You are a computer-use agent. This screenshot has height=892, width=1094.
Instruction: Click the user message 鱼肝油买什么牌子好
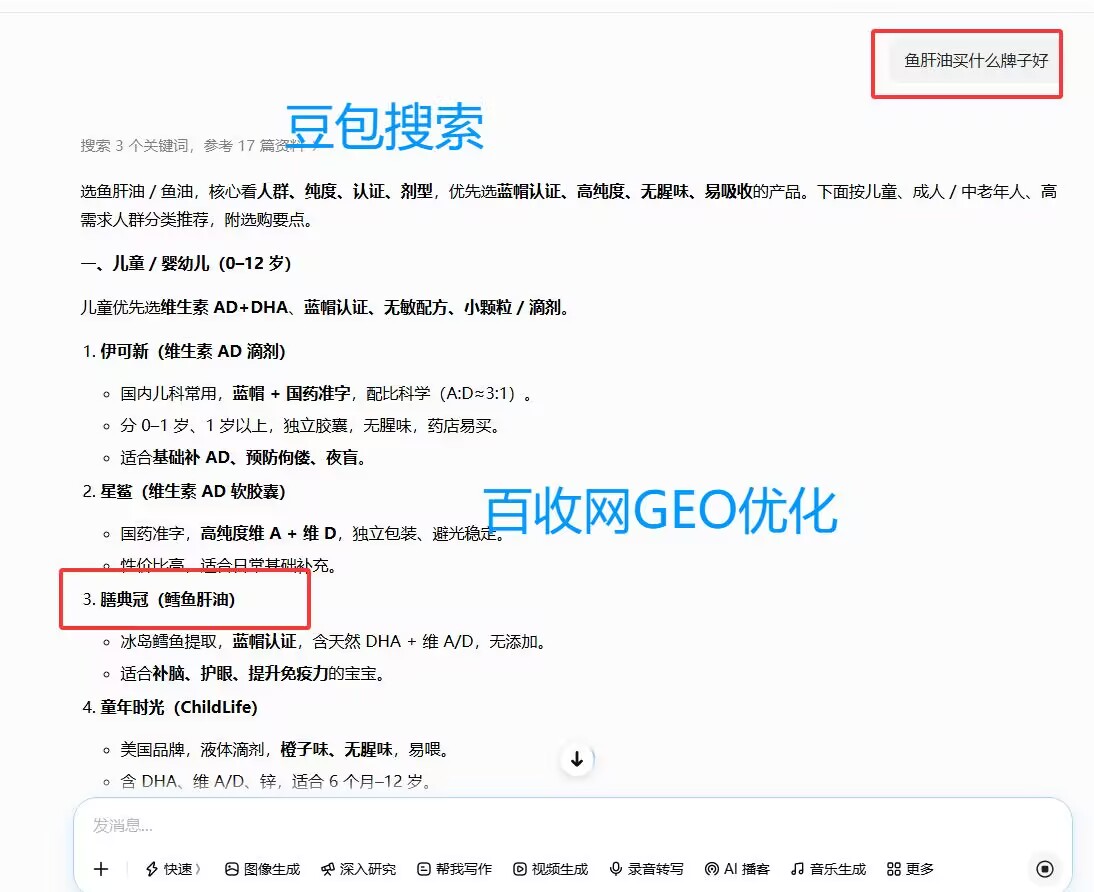(x=975, y=61)
